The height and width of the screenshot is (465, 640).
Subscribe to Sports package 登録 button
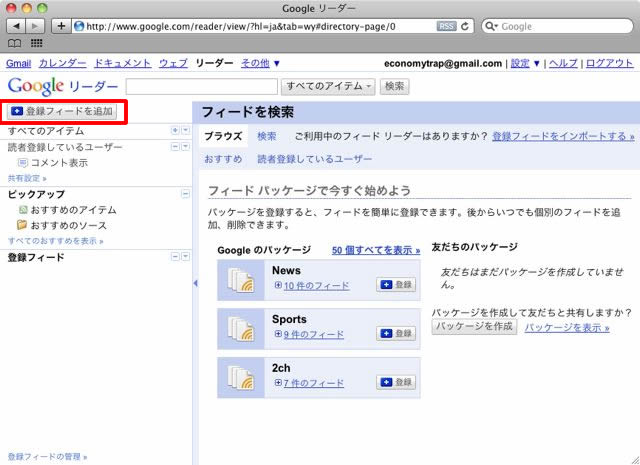(396, 334)
